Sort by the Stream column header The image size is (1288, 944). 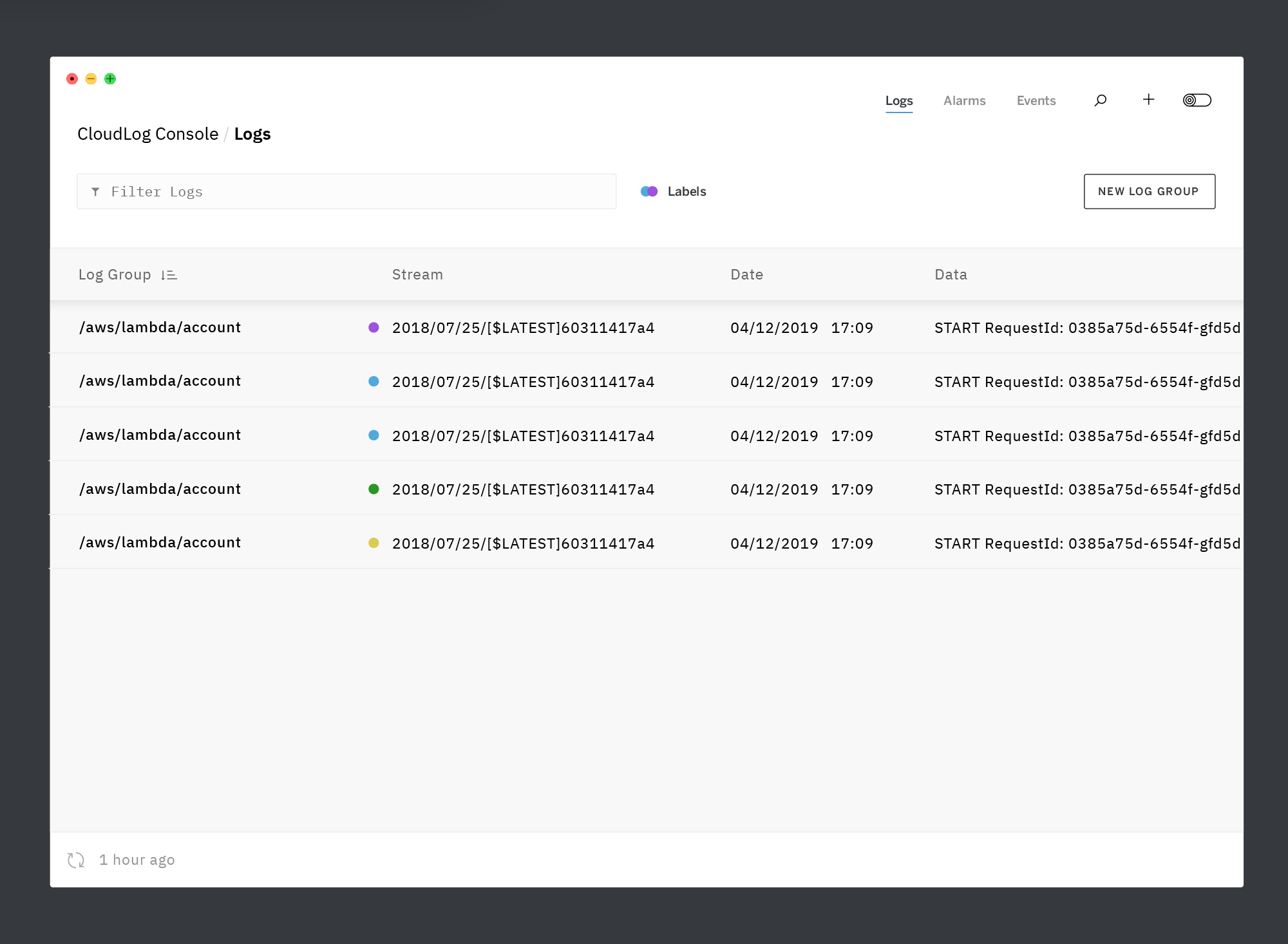[x=417, y=274]
